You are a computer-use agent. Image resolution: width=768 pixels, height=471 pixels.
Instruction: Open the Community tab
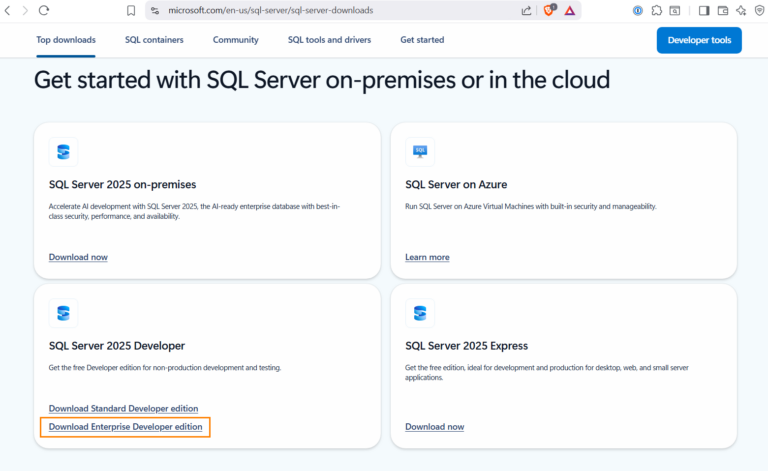pos(236,40)
